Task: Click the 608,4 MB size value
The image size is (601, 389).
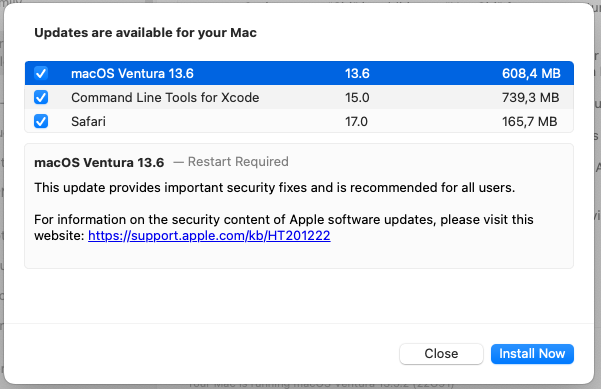Action: [x=531, y=73]
